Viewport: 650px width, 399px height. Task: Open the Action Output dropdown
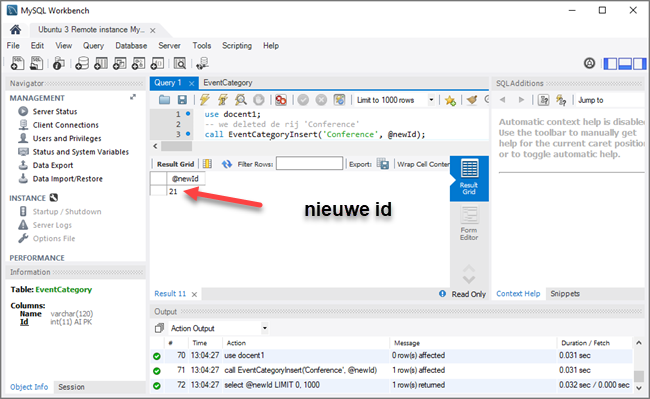264,328
